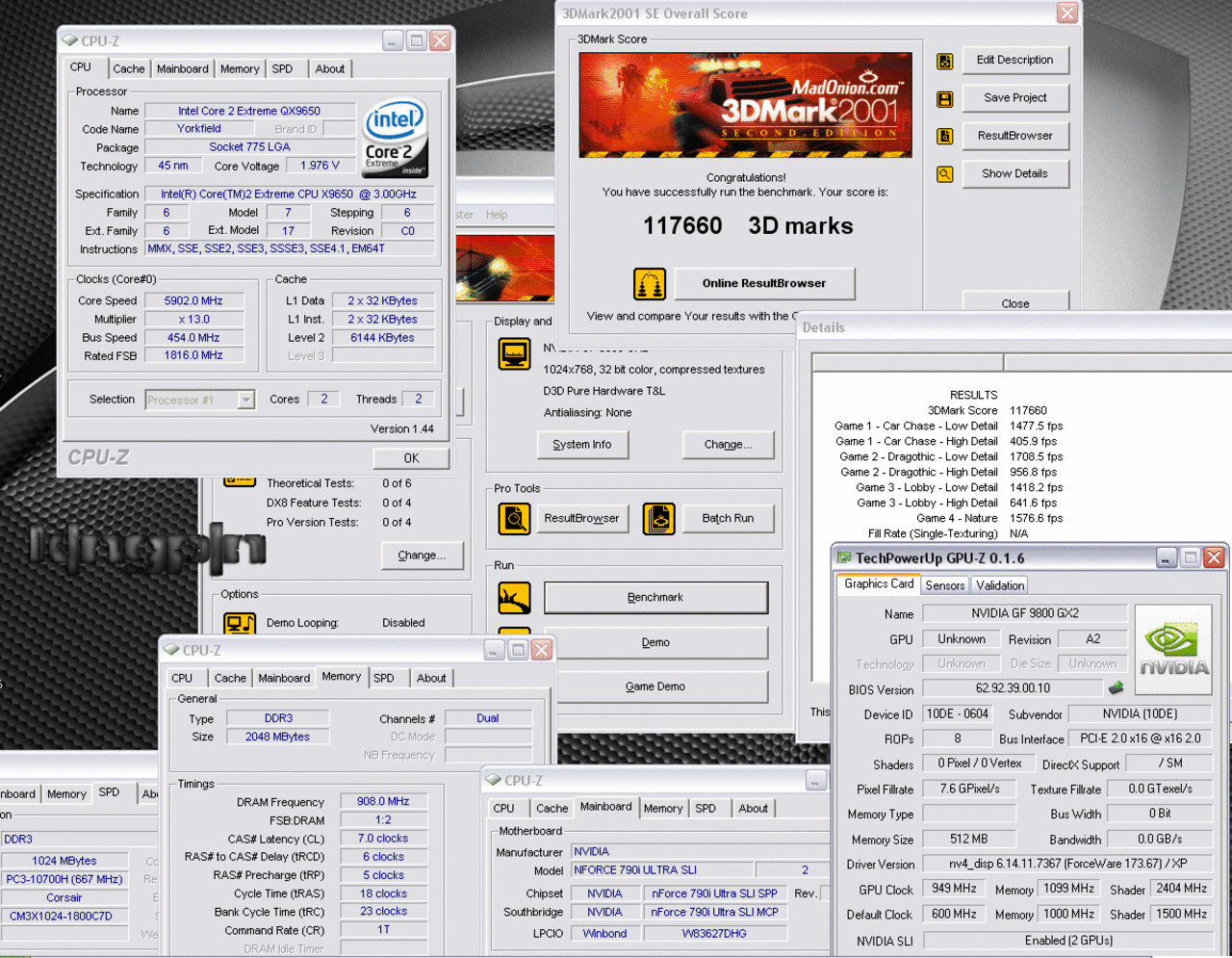
Task: Click the Online ResultBrowser people icon
Action: (650, 284)
